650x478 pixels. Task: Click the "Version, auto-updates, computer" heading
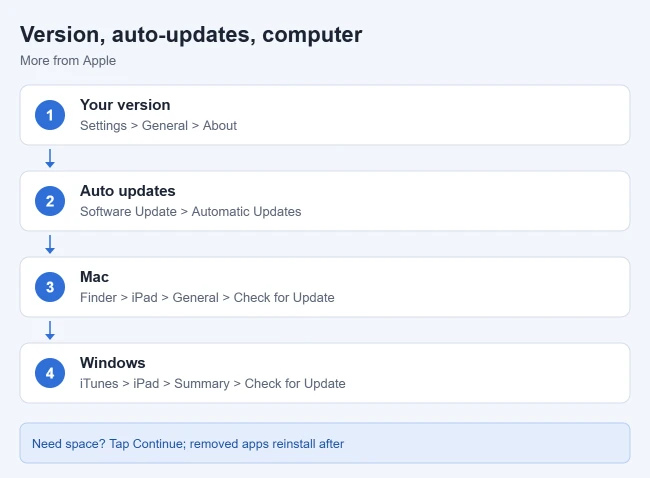point(191,34)
